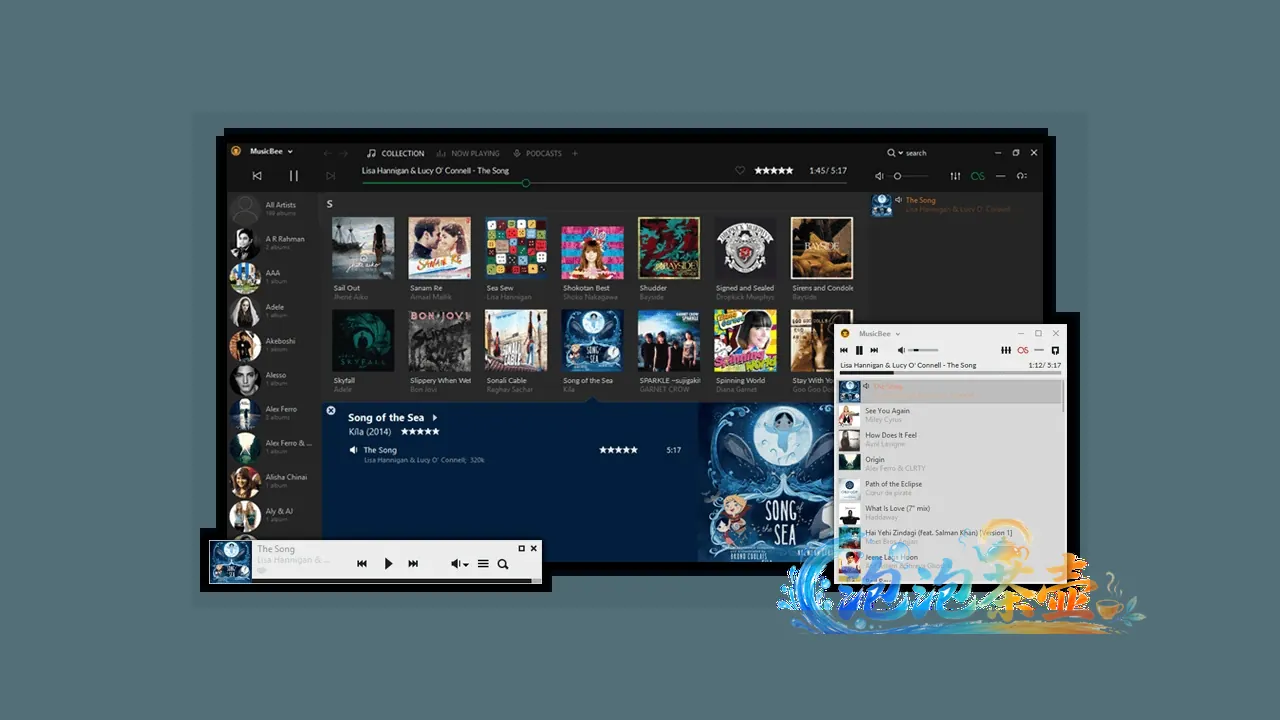The width and height of the screenshot is (1280, 720).
Task: Select A R Rahman in the artist list
Action: click(x=273, y=243)
